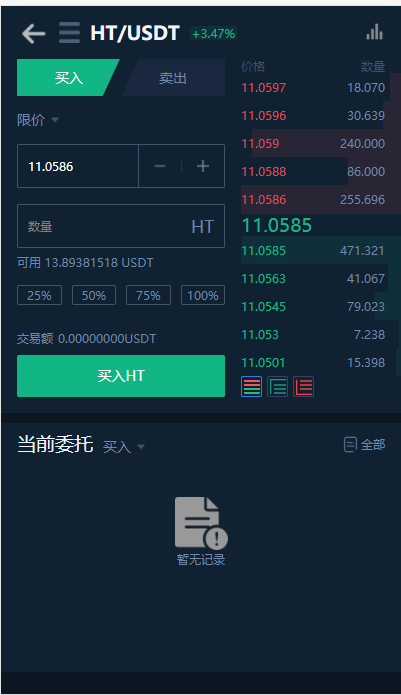Show combined buy and sell order book view
This screenshot has width=401, height=695.
(251, 387)
